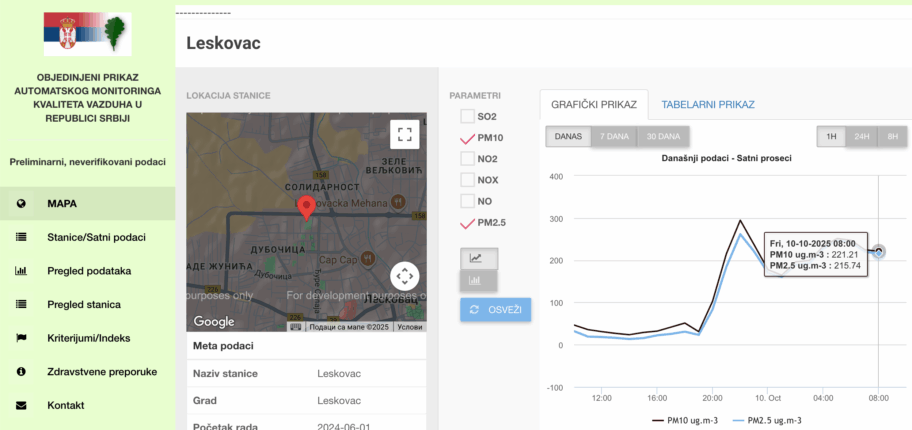This screenshot has width=912, height=430.
Task: Click the envelope icon next to Kontakt
Action: click(x=21, y=405)
